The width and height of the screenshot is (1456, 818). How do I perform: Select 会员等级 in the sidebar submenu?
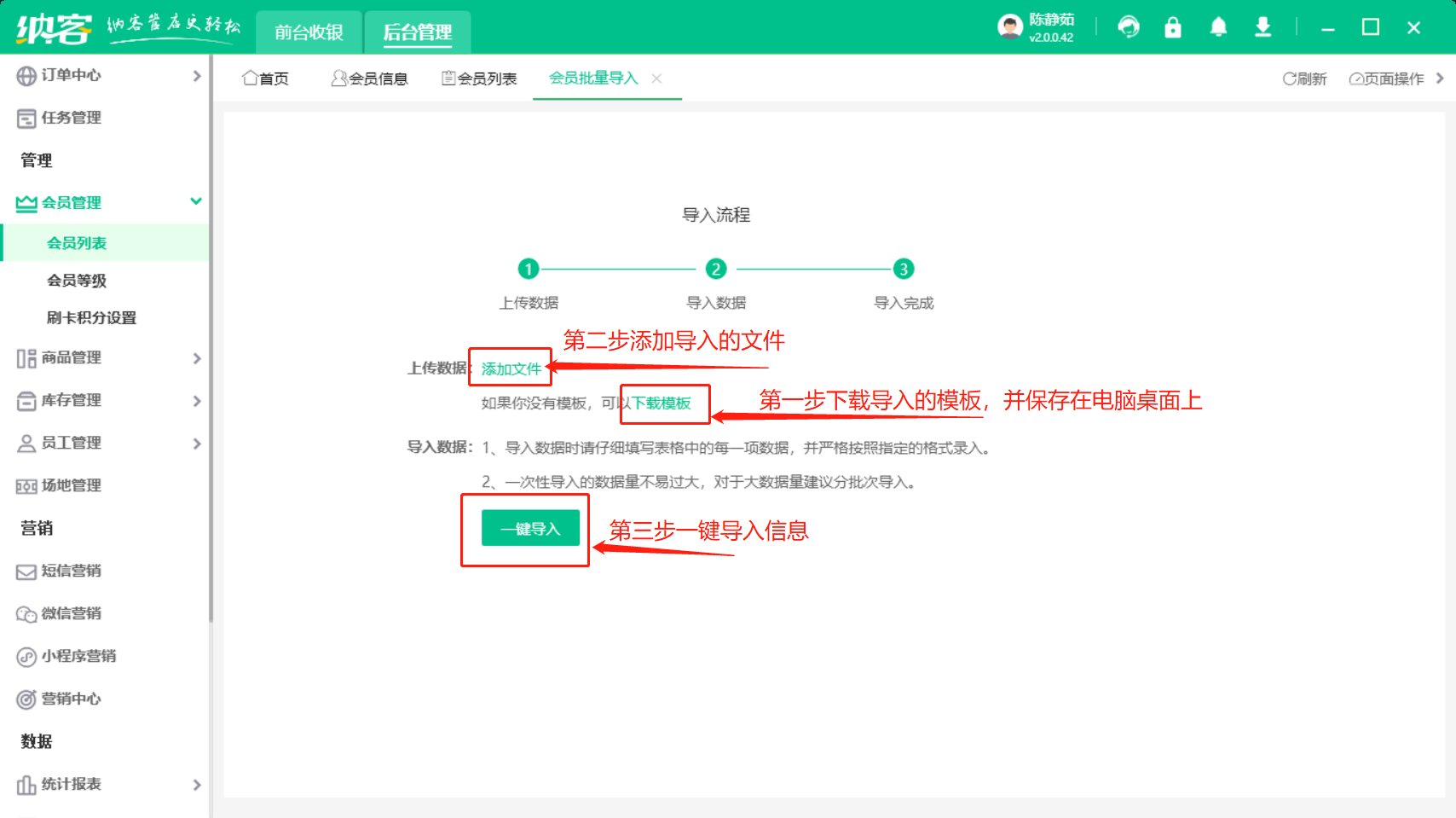[x=77, y=281]
